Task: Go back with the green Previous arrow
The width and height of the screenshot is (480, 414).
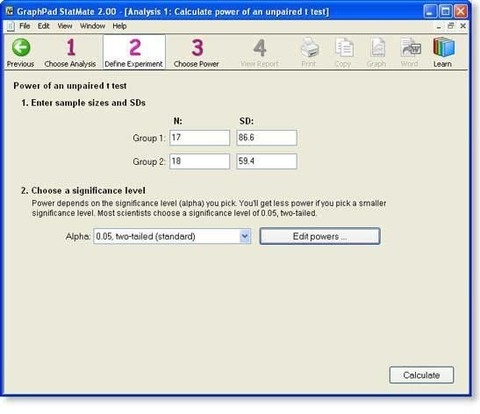Action: pos(21,53)
